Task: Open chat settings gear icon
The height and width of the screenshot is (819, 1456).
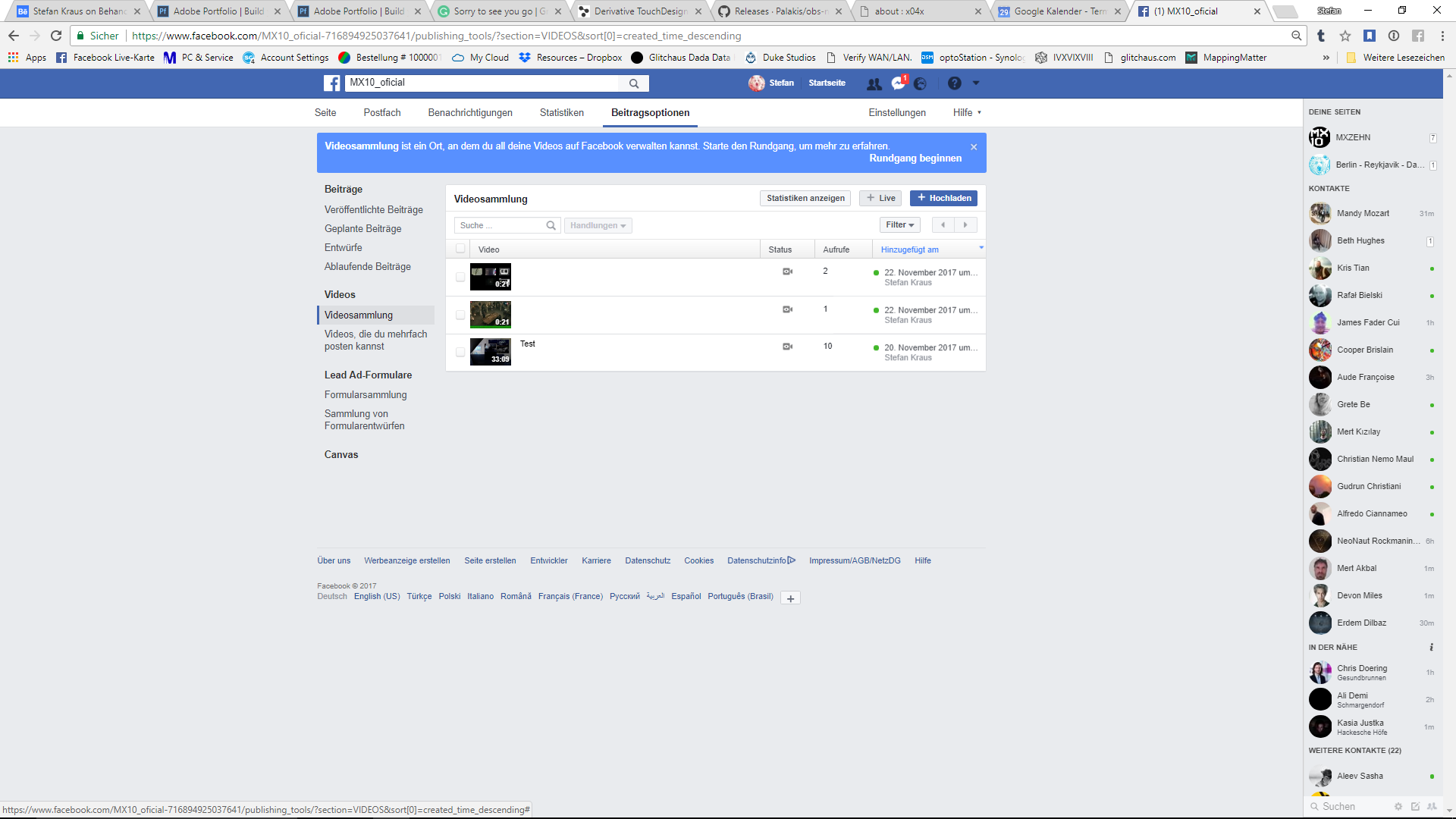Action: click(1398, 807)
